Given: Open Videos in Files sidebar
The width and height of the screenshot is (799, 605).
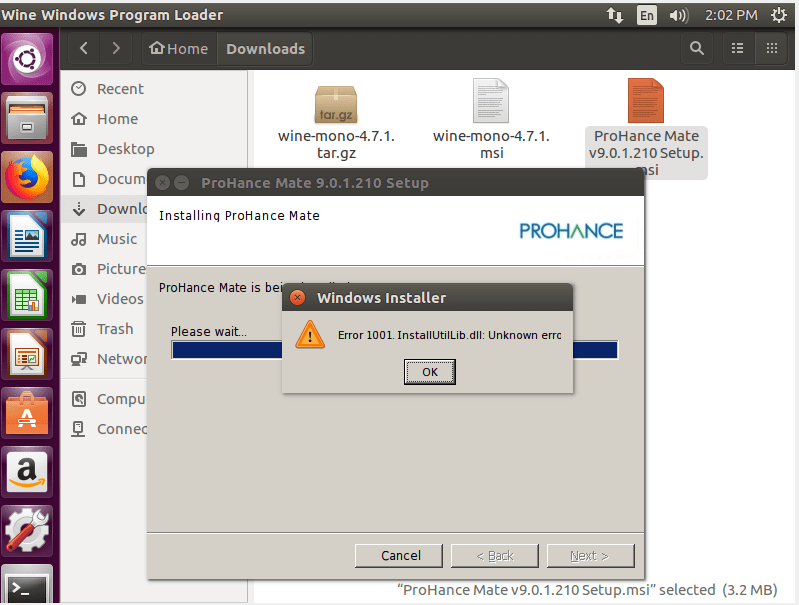Looking at the screenshot, I should coord(104,299).
